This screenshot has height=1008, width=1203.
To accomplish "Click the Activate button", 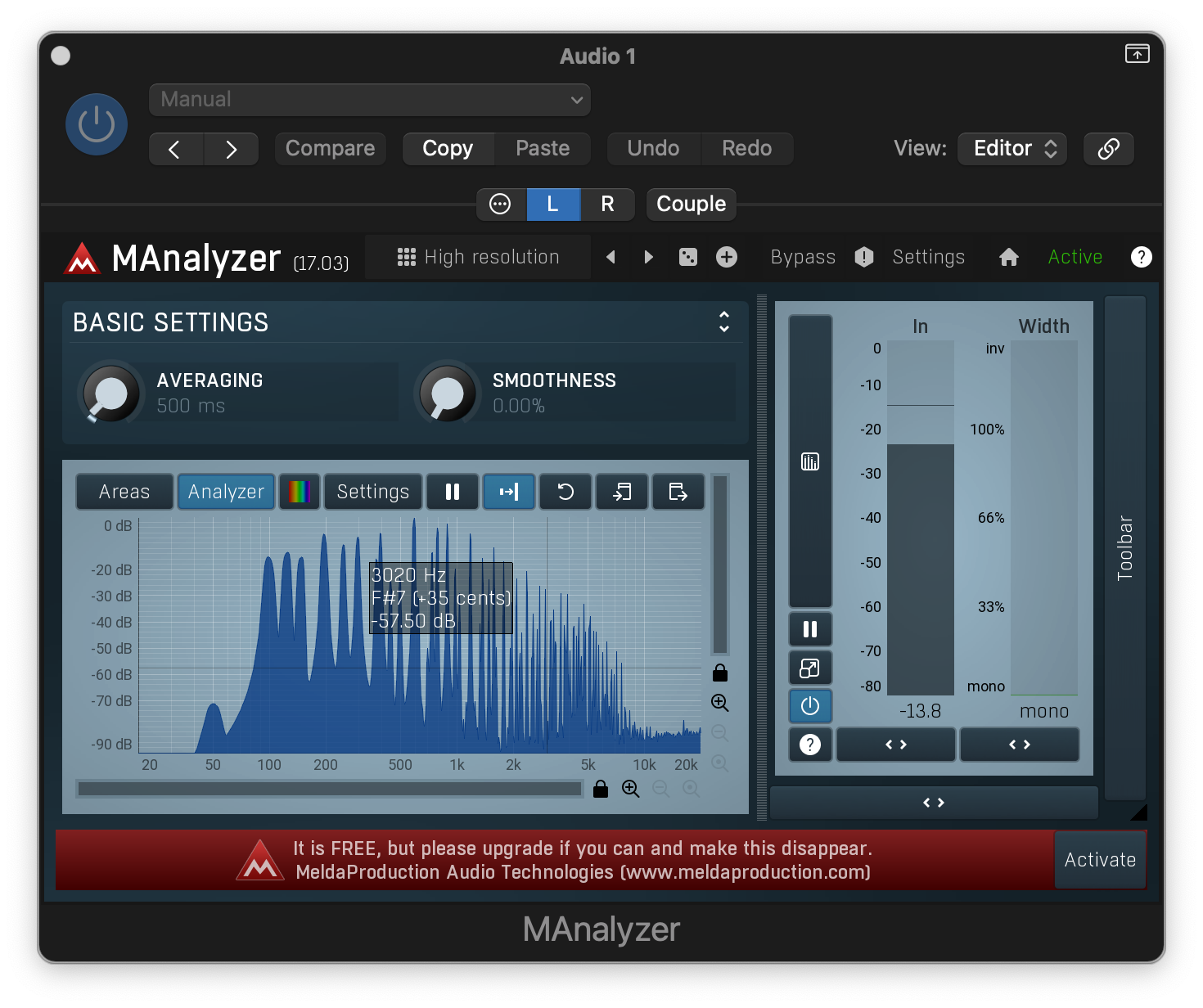I will tap(1100, 860).
